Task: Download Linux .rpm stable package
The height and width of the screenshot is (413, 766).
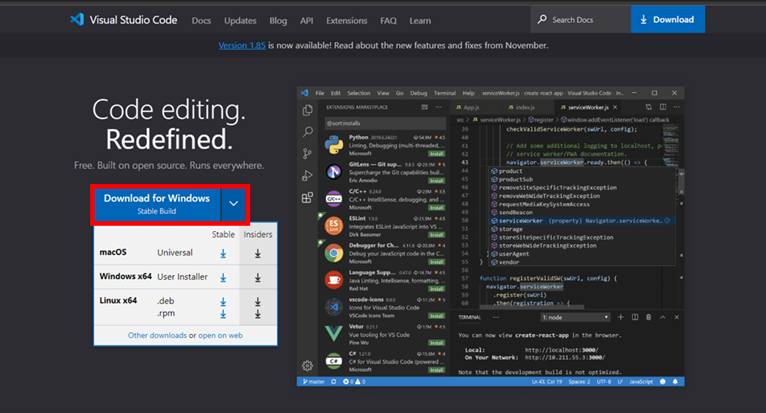Action: (x=223, y=314)
